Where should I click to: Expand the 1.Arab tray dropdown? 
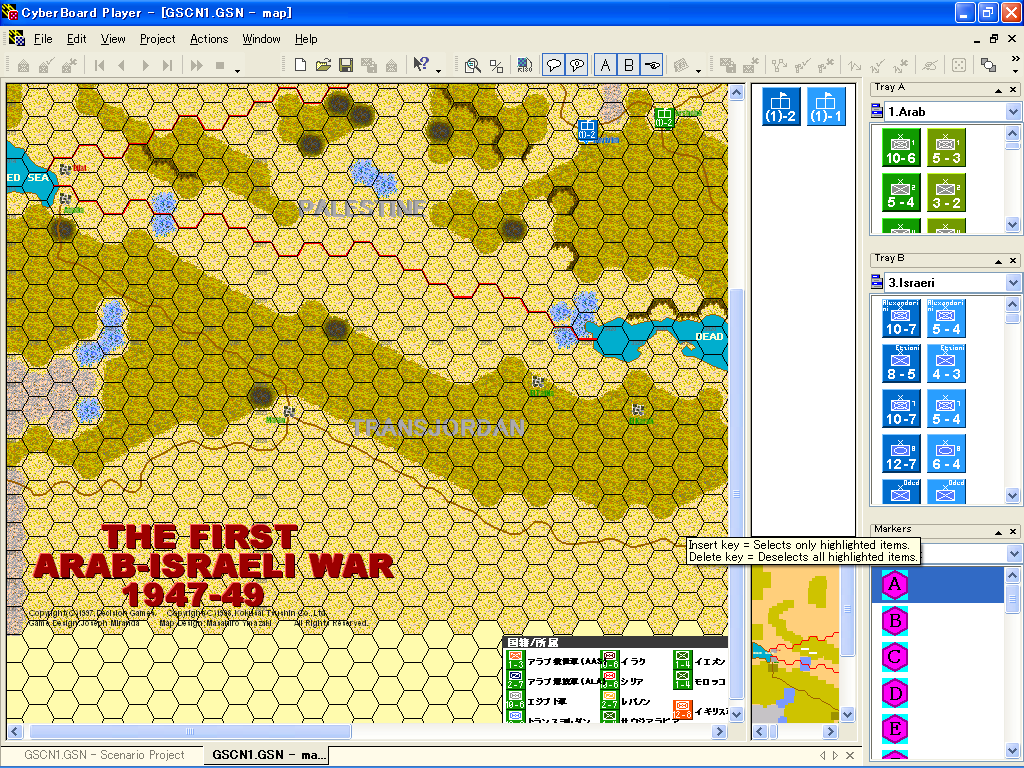coord(1013,112)
